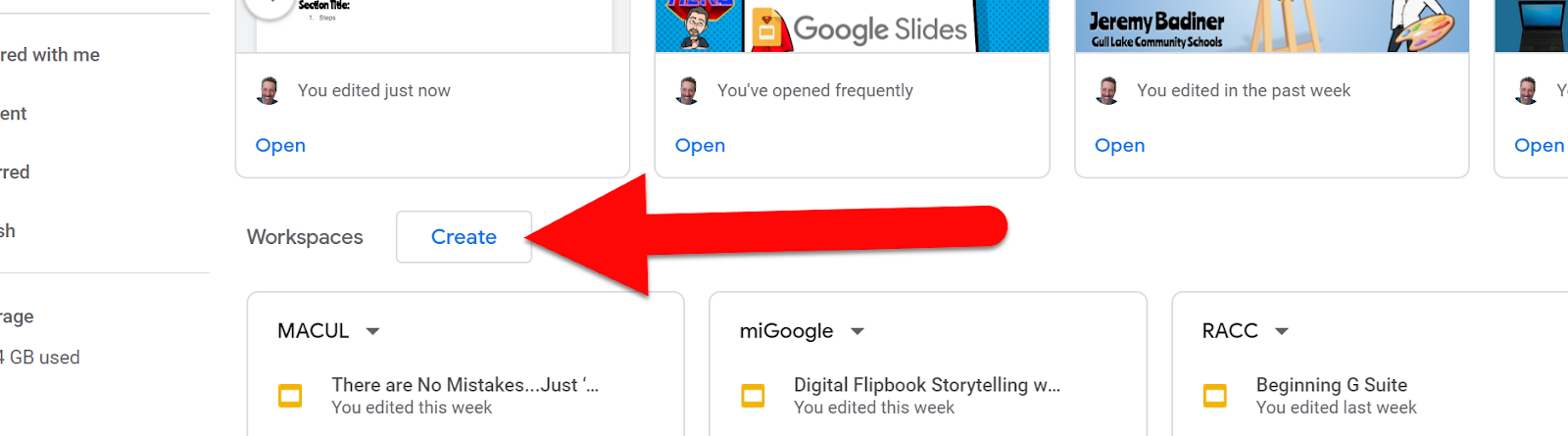
Task: Expand the miGoogle workspace dropdown arrow
Action: (x=857, y=331)
